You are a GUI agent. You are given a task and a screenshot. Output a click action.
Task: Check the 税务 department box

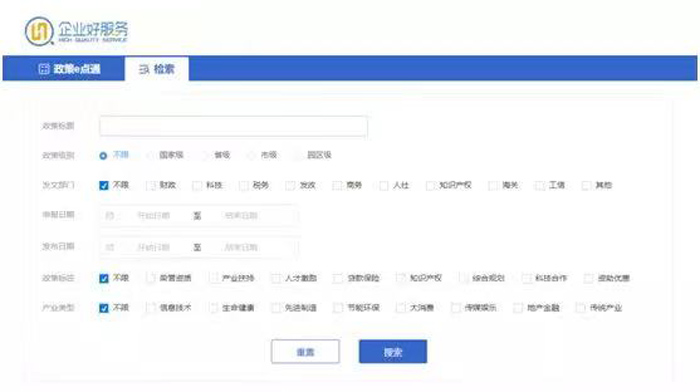tap(244, 185)
